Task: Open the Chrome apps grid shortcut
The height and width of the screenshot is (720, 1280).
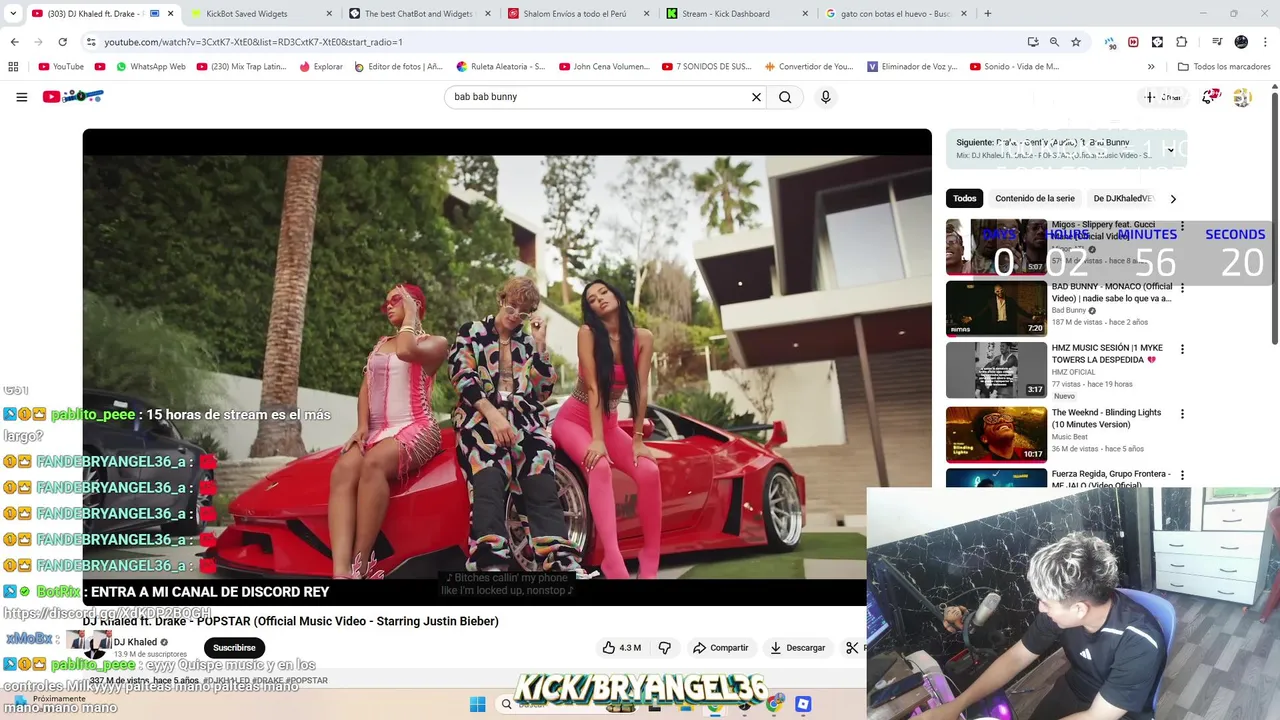Action: [x=13, y=67]
